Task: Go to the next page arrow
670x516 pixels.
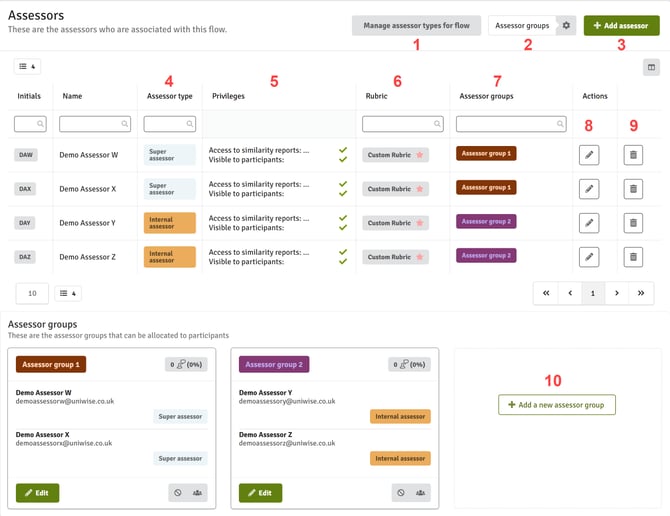Action: 617,293
